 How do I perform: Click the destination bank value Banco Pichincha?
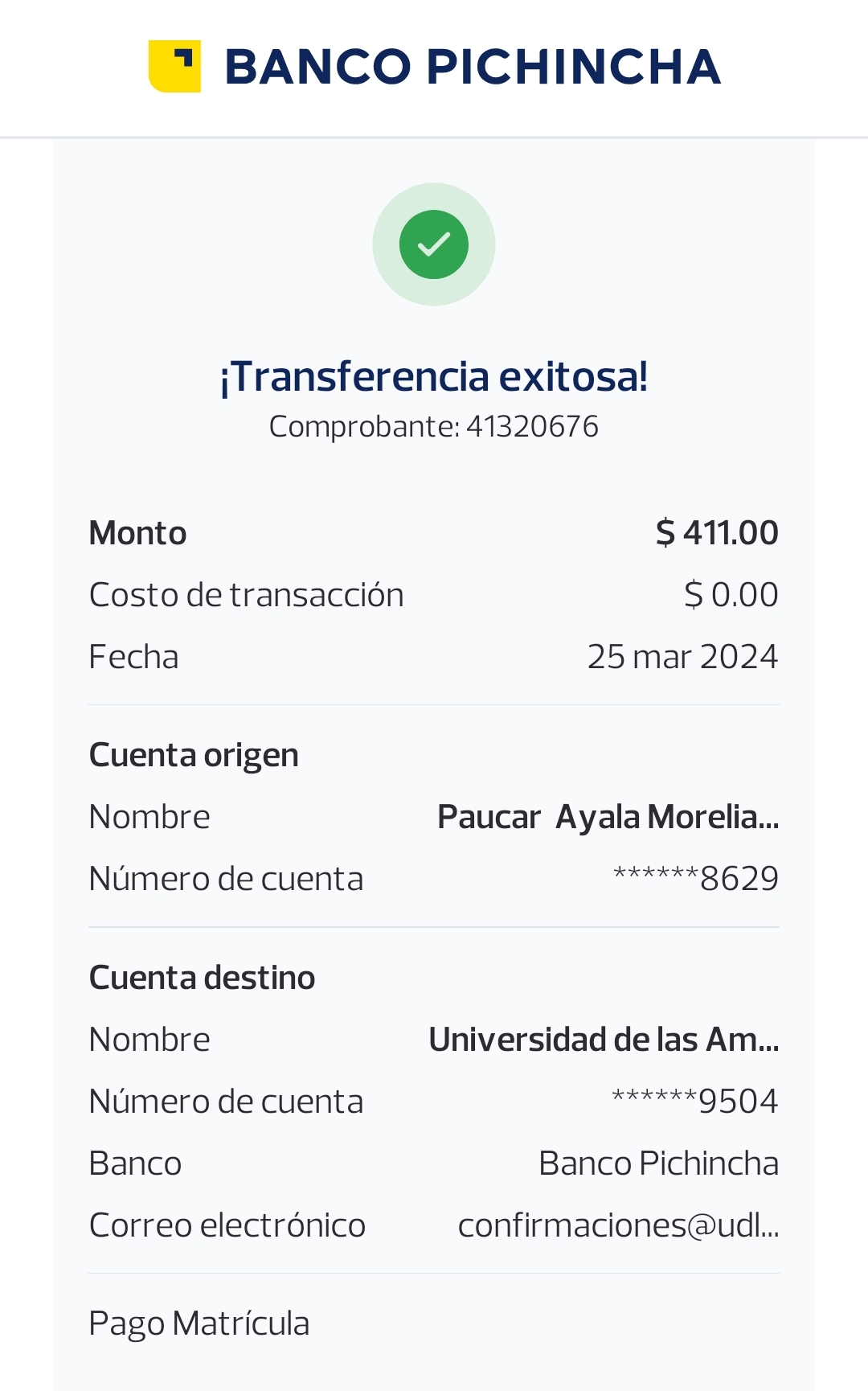[658, 1163]
